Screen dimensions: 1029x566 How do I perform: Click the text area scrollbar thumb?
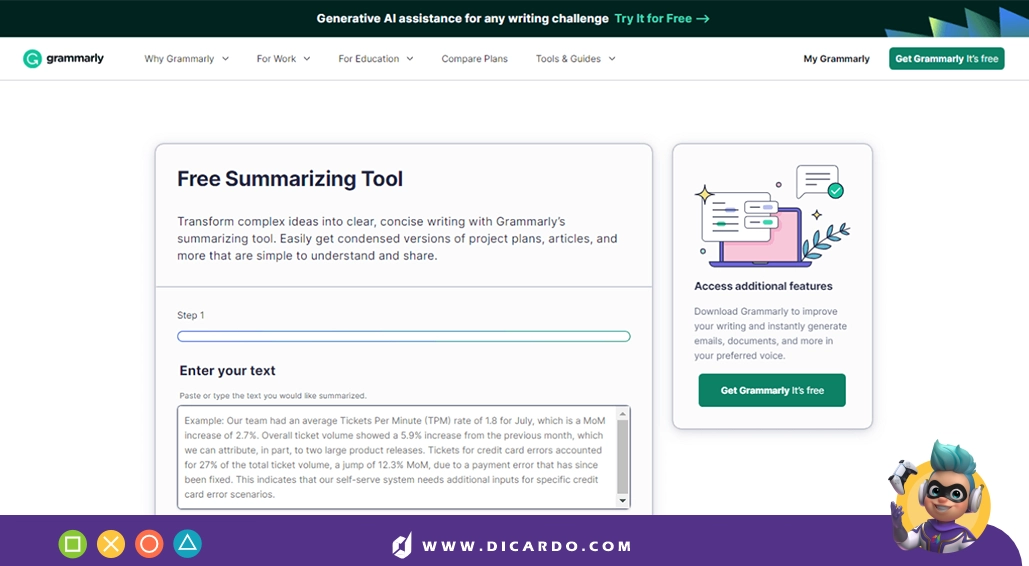click(x=623, y=457)
